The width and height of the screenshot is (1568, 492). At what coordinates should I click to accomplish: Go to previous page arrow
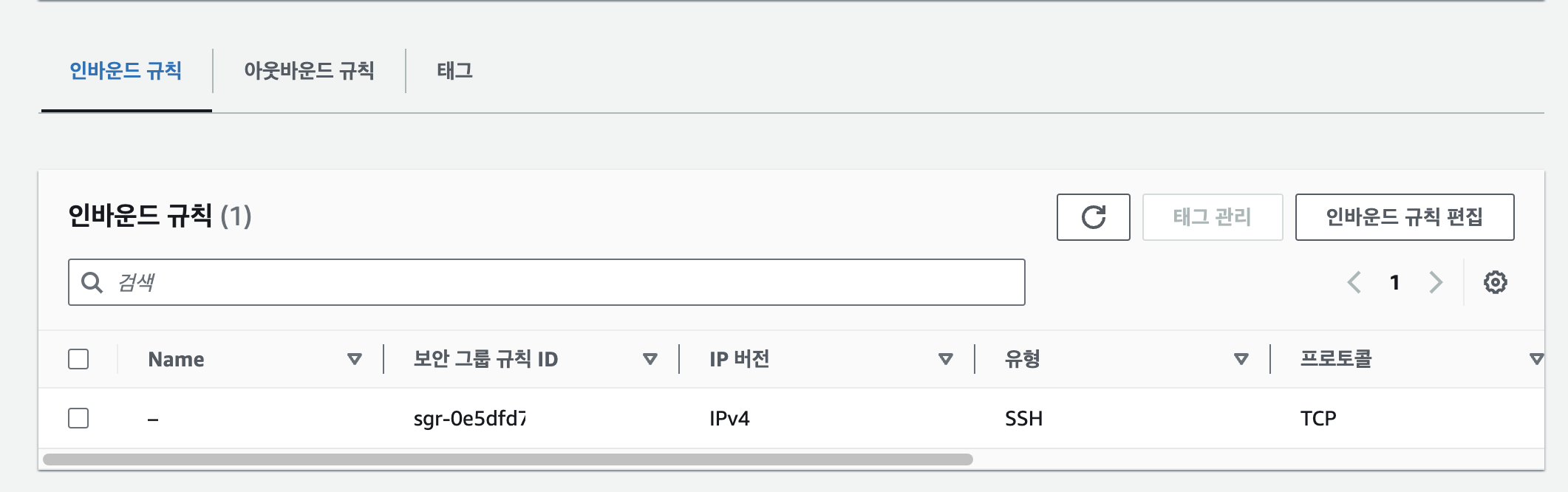tap(1354, 282)
